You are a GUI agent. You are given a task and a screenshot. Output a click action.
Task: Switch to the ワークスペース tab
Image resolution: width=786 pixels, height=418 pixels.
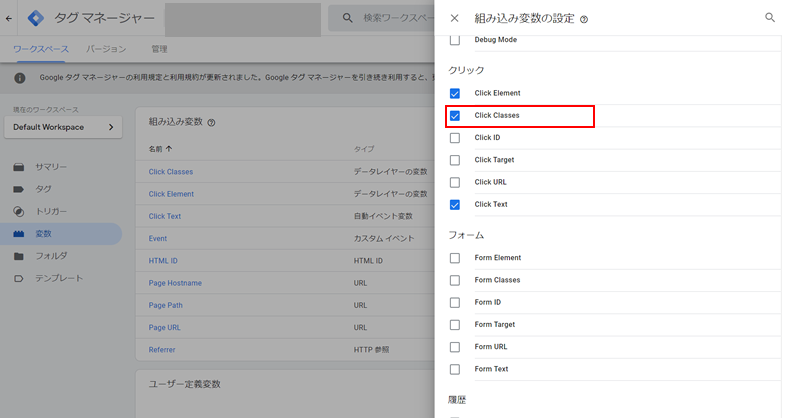41,49
